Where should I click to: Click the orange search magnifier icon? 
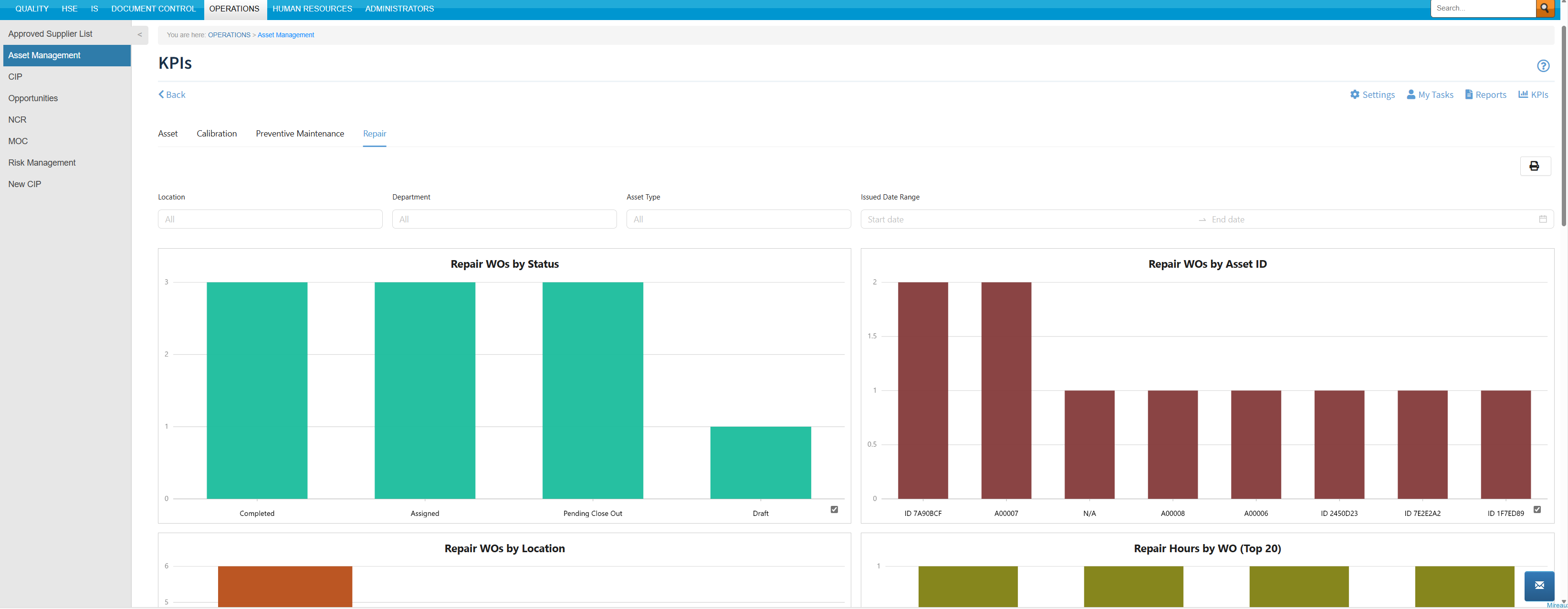click(x=1544, y=8)
